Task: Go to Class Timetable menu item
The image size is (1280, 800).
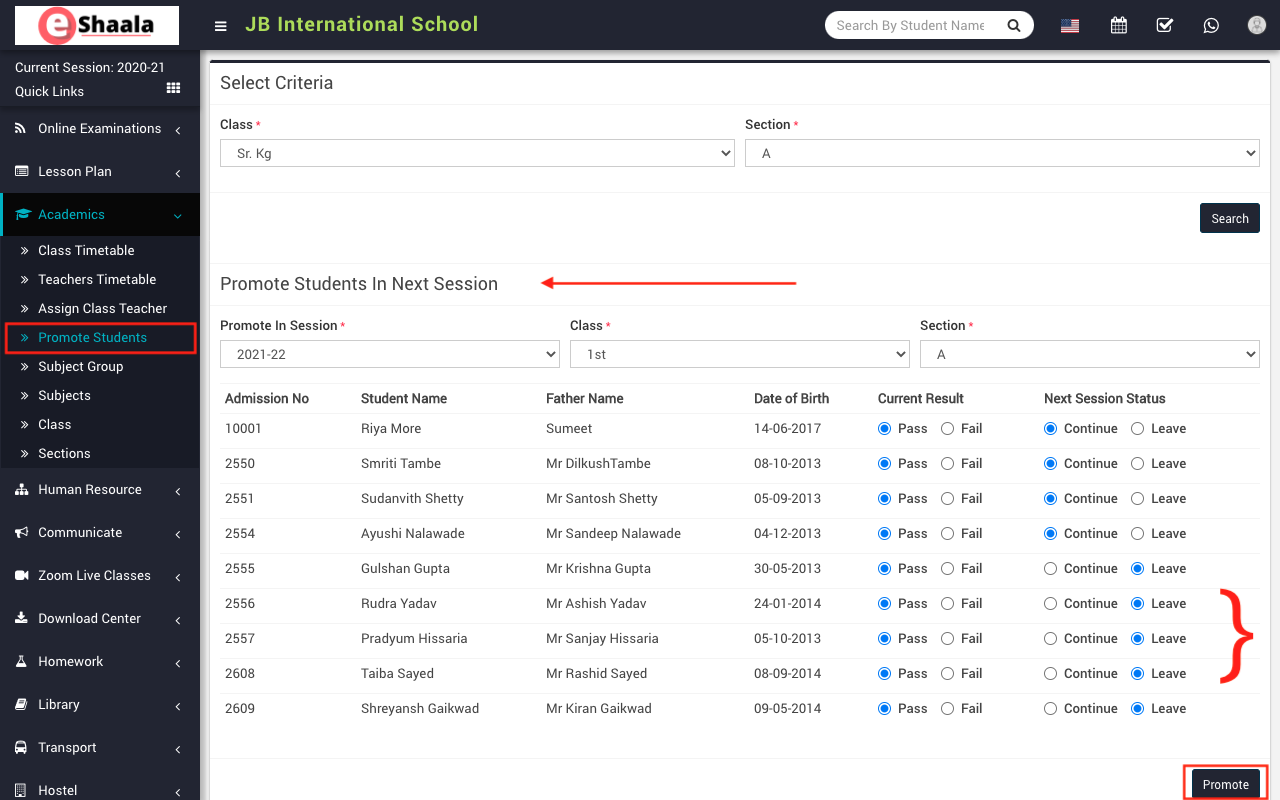Action: coord(86,251)
